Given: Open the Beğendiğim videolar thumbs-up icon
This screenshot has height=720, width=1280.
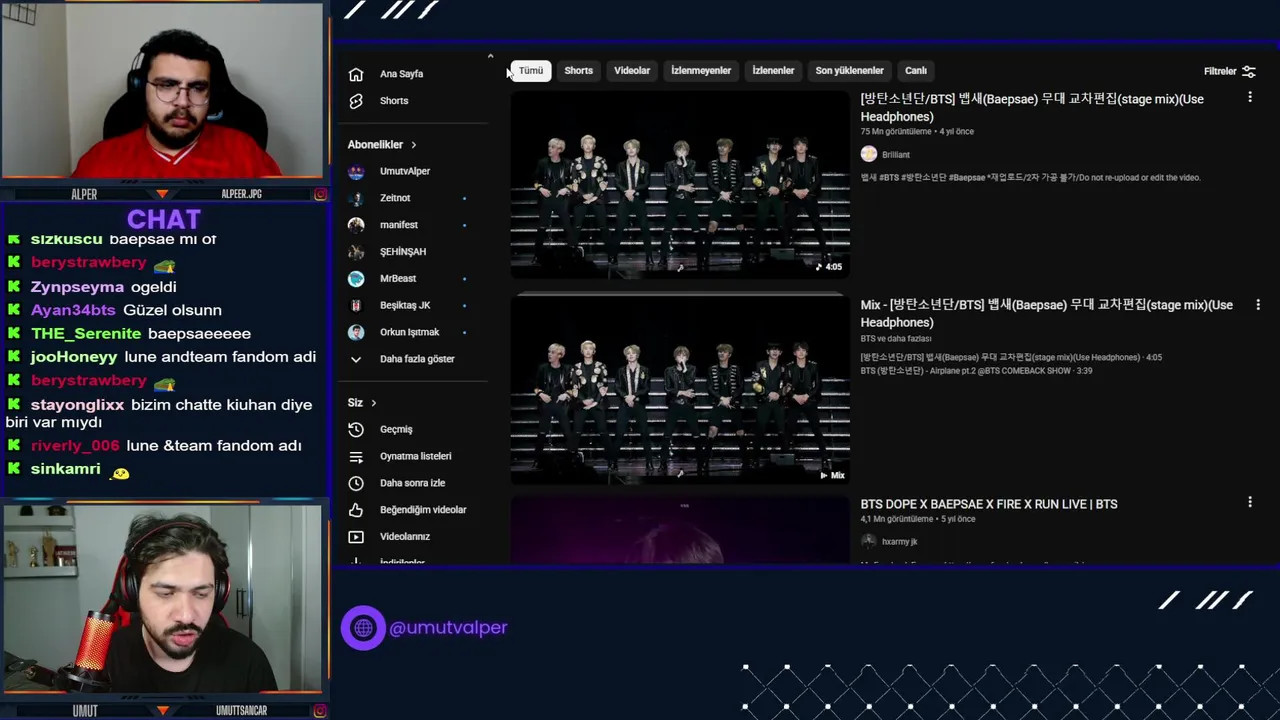Looking at the screenshot, I should pos(356,510).
